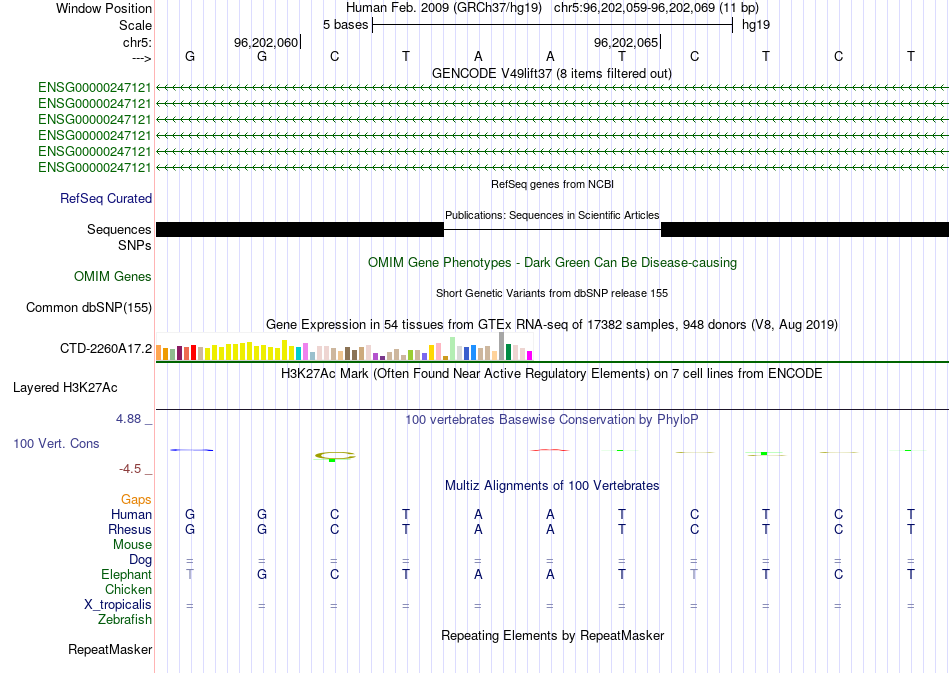
Task: Click the Gaps row label
Action: tap(136, 500)
